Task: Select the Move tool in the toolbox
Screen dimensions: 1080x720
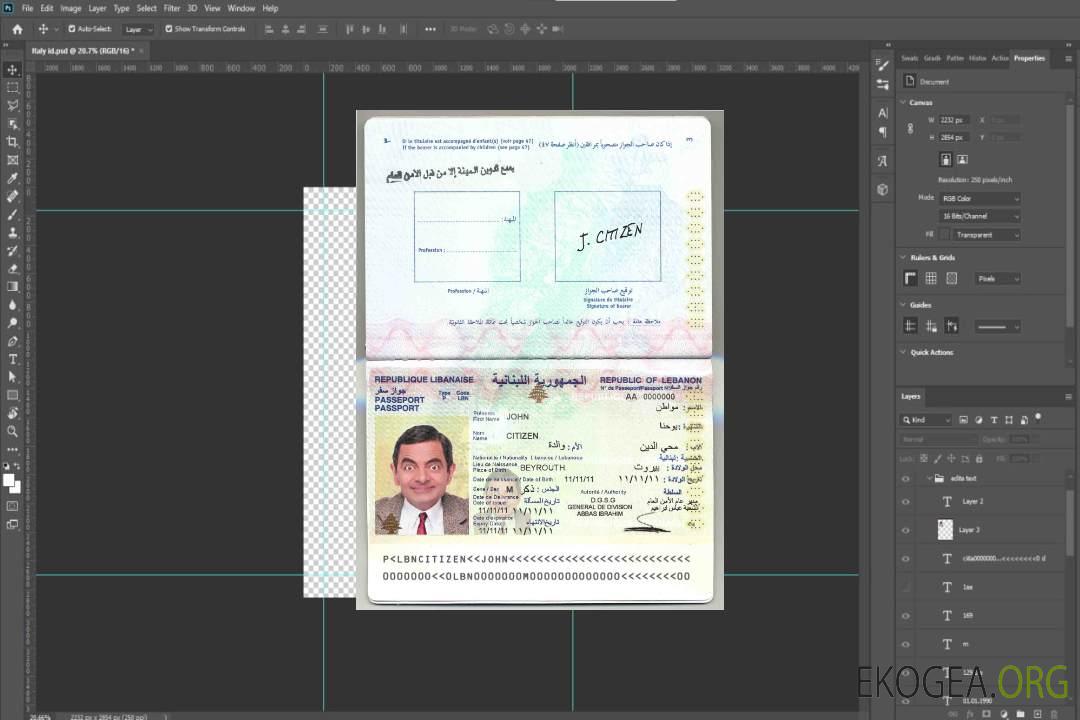Action: [x=12, y=70]
